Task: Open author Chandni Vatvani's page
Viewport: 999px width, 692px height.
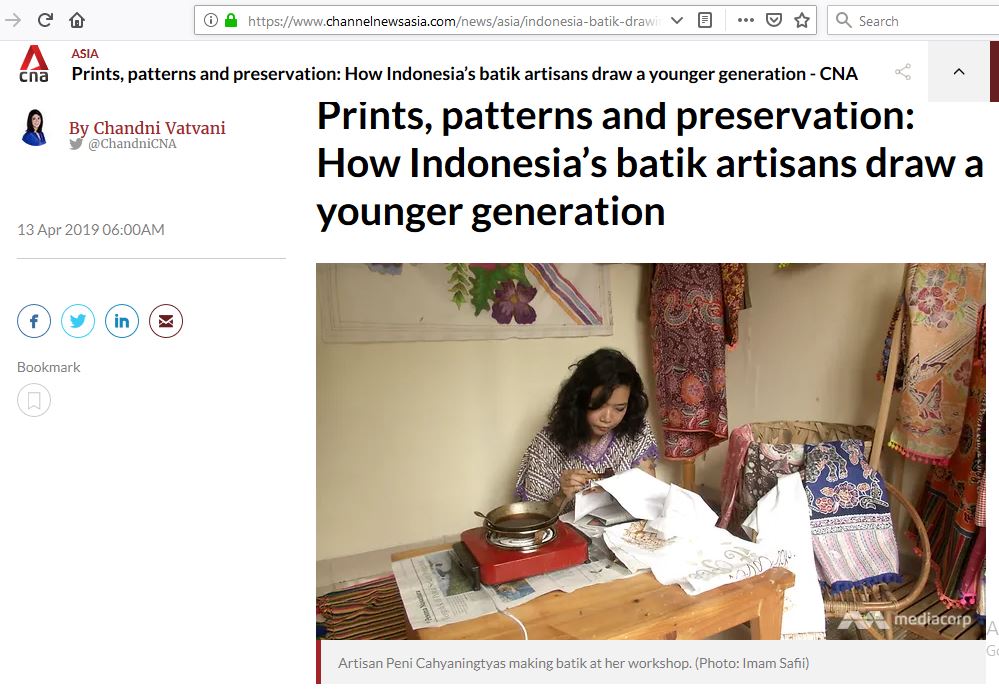Action: click(x=147, y=128)
